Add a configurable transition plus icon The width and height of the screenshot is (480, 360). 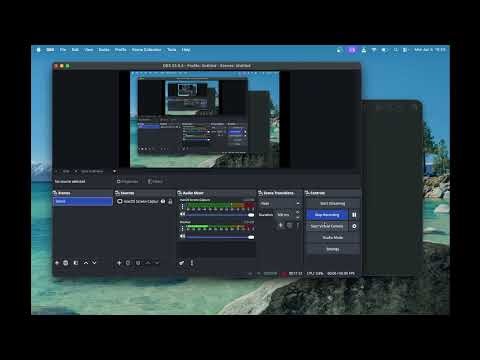click(x=281, y=225)
